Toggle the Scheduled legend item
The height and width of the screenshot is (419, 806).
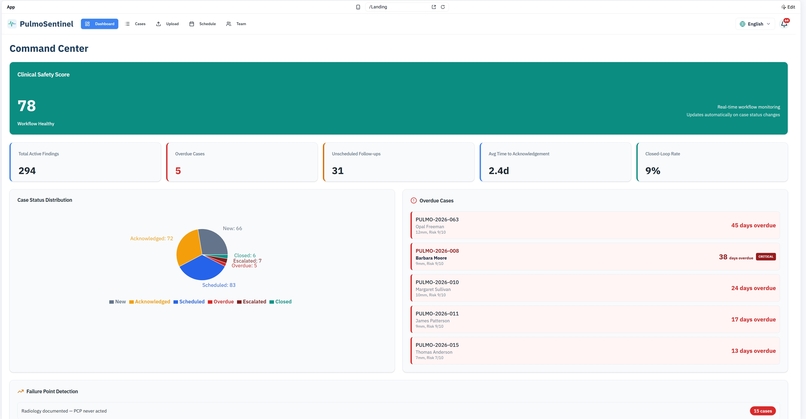pyautogui.click(x=189, y=302)
